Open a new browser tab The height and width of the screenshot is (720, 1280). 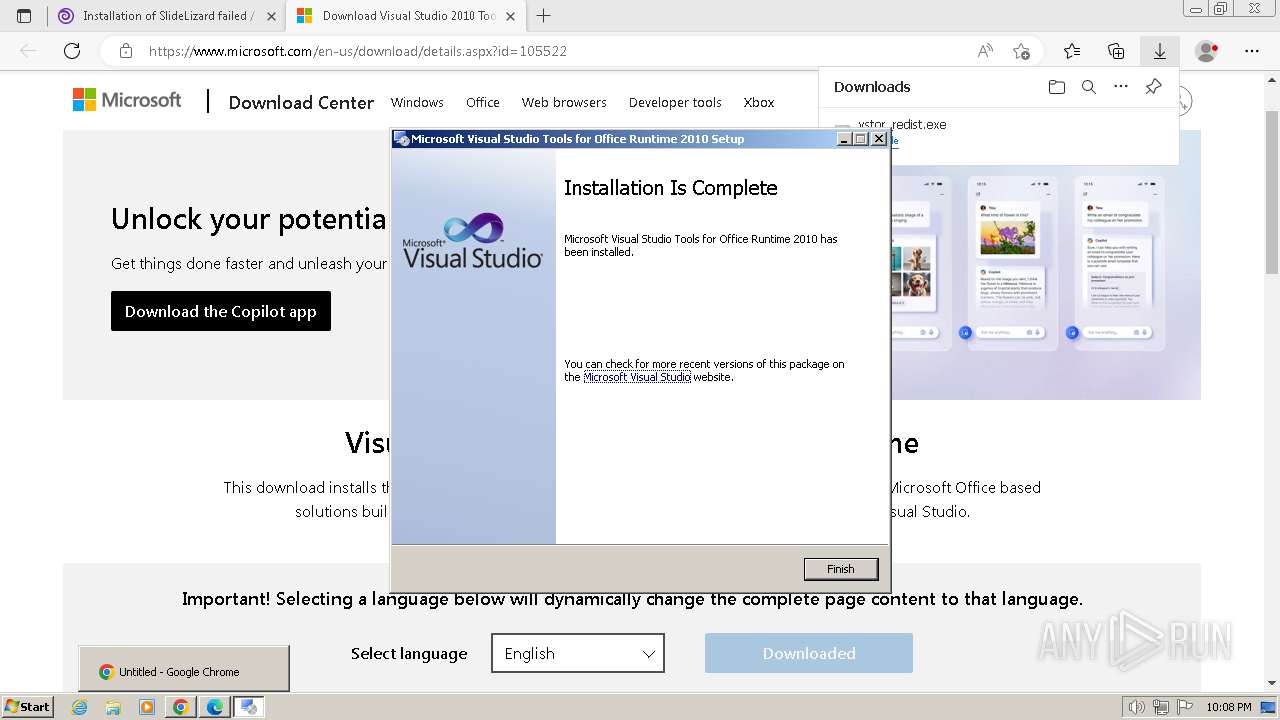pos(543,16)
